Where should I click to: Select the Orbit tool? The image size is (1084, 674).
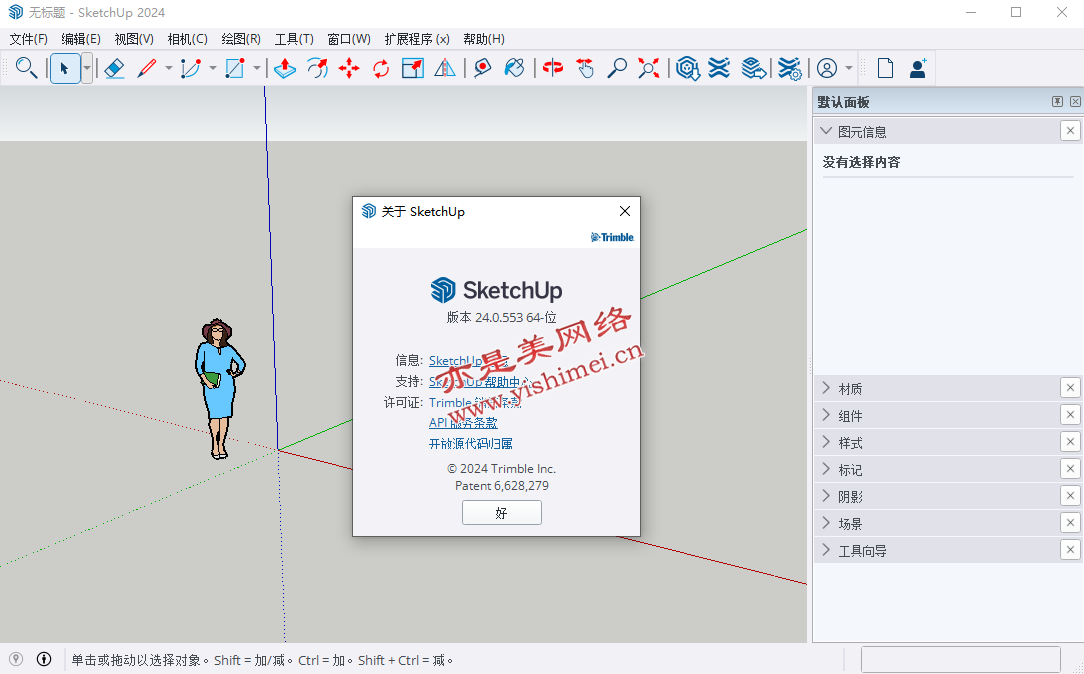pos(552,68)
